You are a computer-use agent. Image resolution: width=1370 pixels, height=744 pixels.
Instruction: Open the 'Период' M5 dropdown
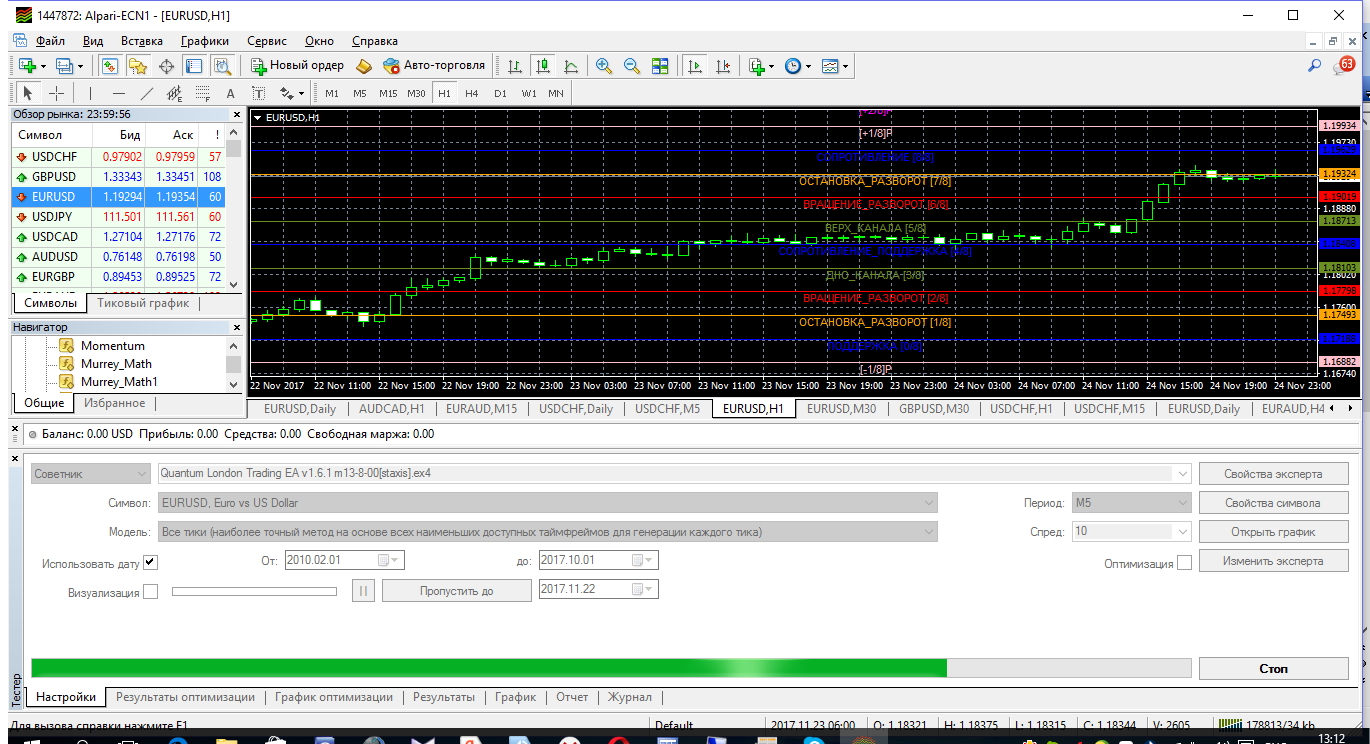[x=1131, y=502]
